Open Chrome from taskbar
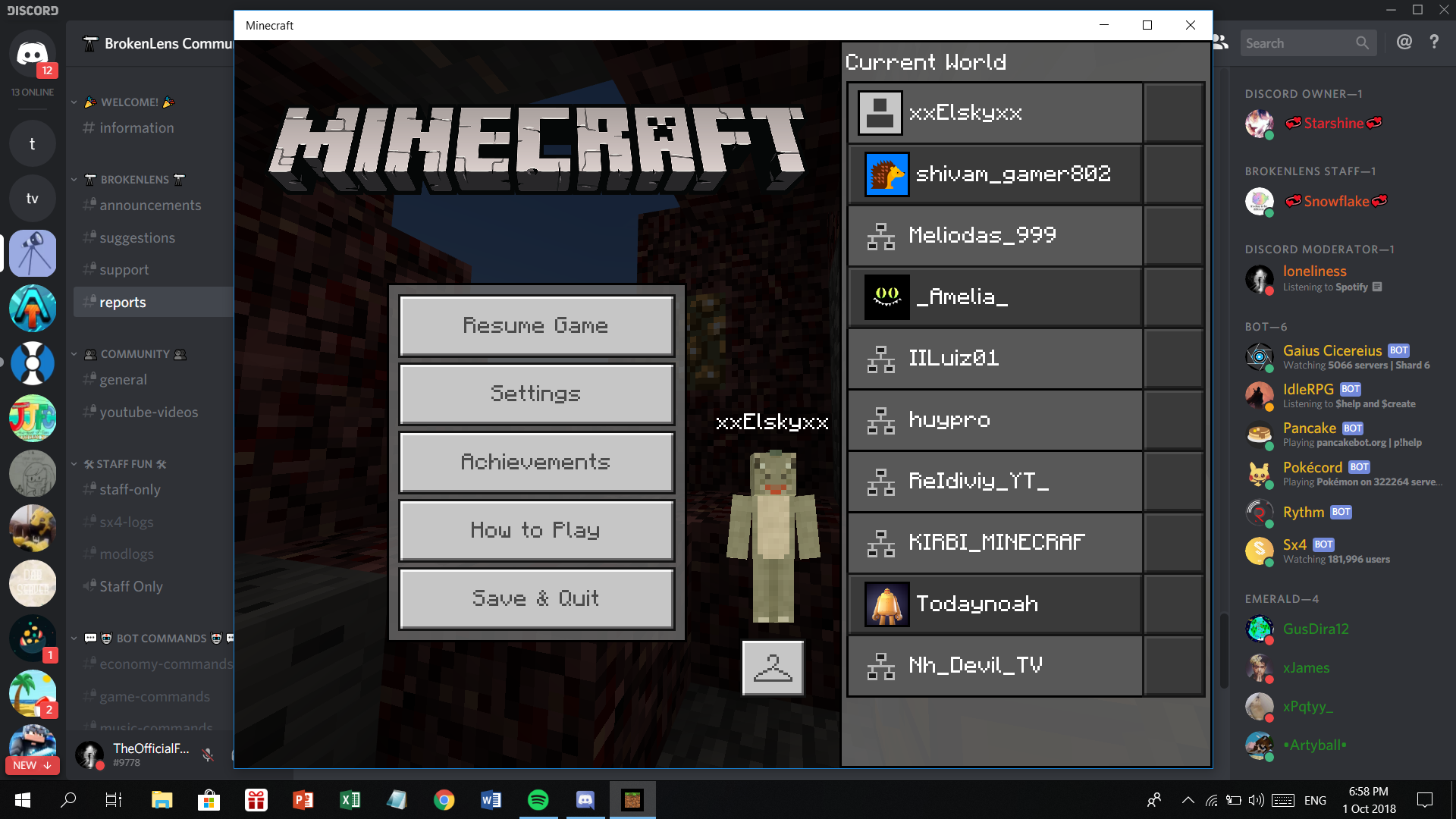 [x=444, y=800]
